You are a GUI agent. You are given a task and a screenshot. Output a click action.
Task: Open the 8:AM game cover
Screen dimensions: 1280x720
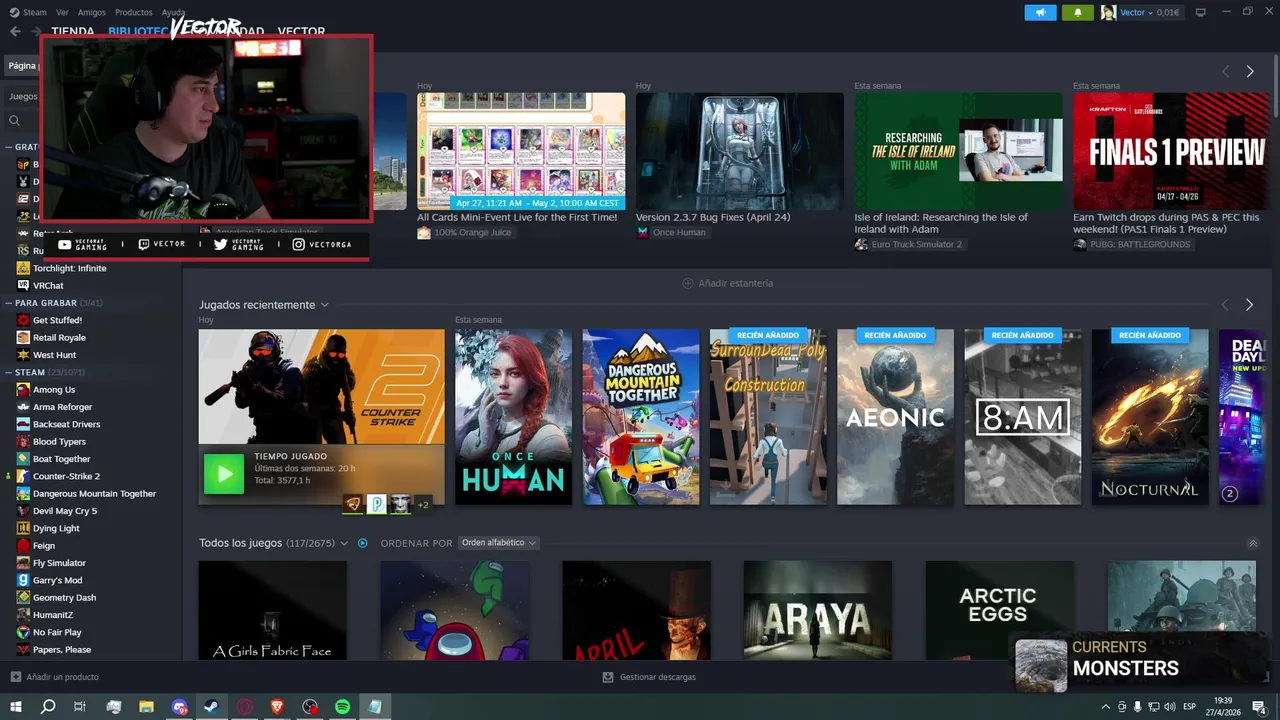point(1022,417)
